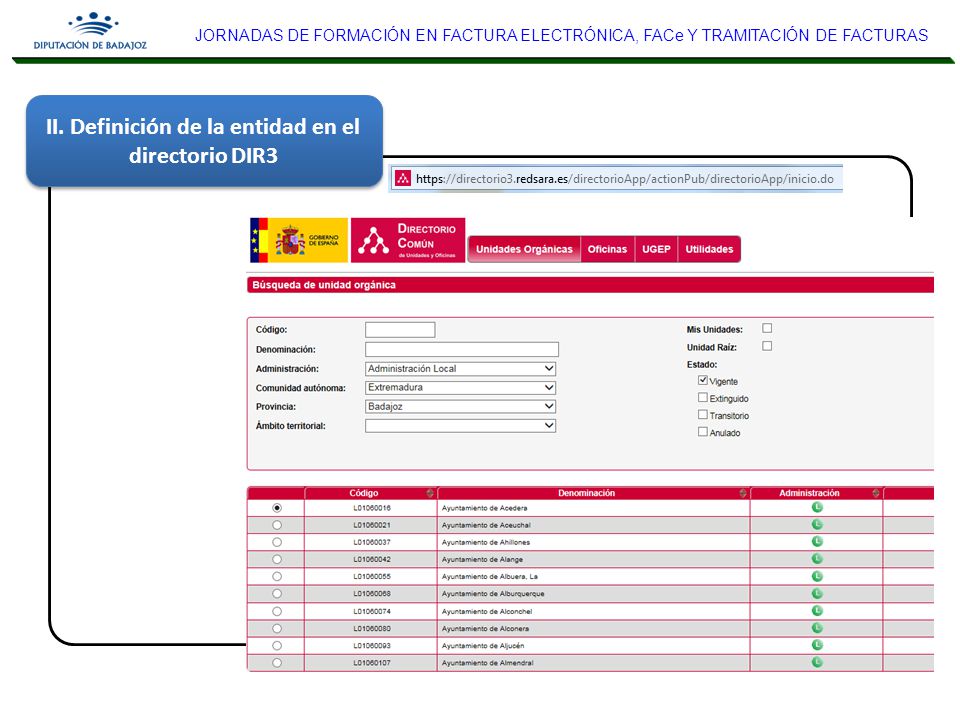Click the Administración column header
Image resolution: width=960 pixels, height=720 pixels.
point(816,493)
